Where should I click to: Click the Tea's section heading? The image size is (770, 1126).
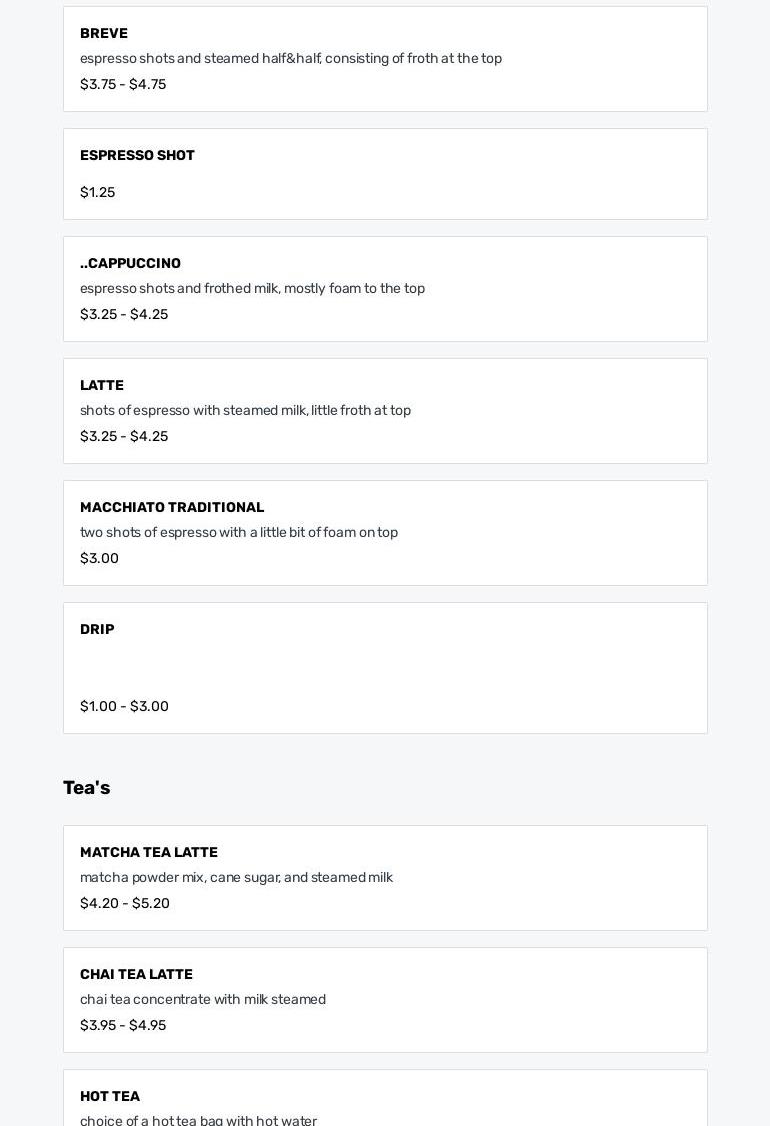pos(86,788)
